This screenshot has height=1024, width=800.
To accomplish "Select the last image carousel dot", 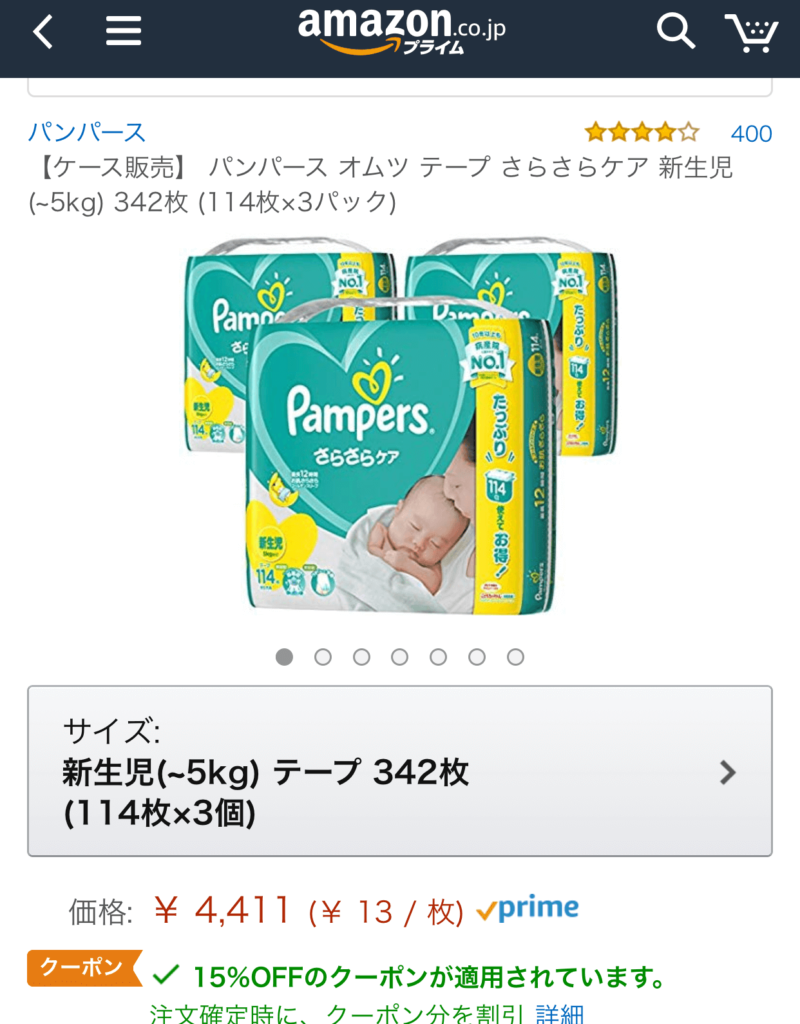I will pyautogui.click(x=515, y=657).
